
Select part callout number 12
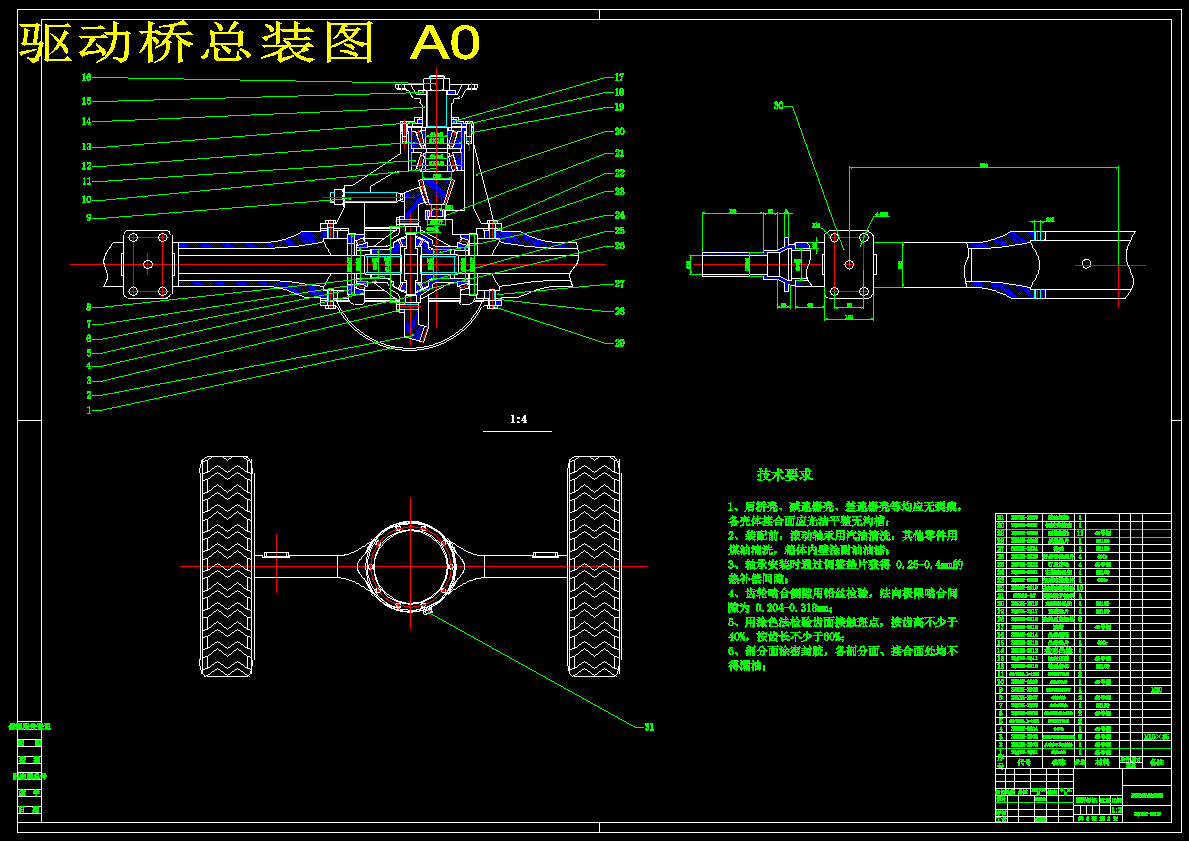86,166
